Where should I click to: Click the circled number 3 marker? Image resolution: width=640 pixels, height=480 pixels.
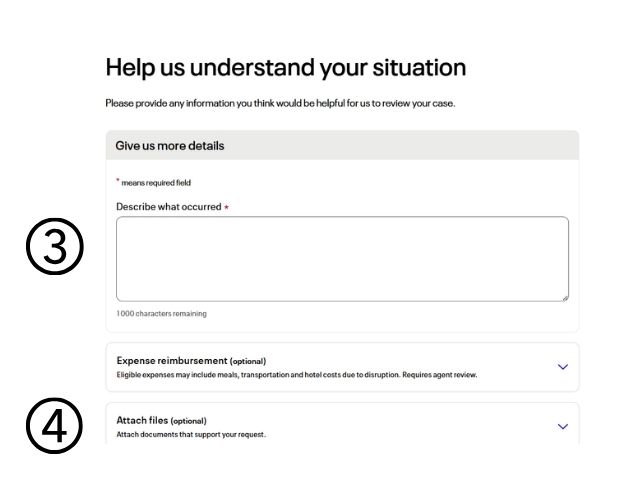(x=55, y=246)
